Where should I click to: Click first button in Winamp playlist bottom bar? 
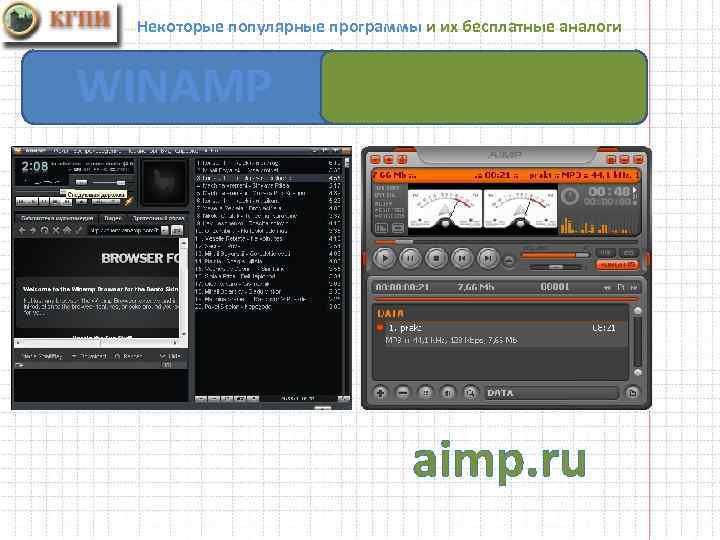click(x=201, y=399)
